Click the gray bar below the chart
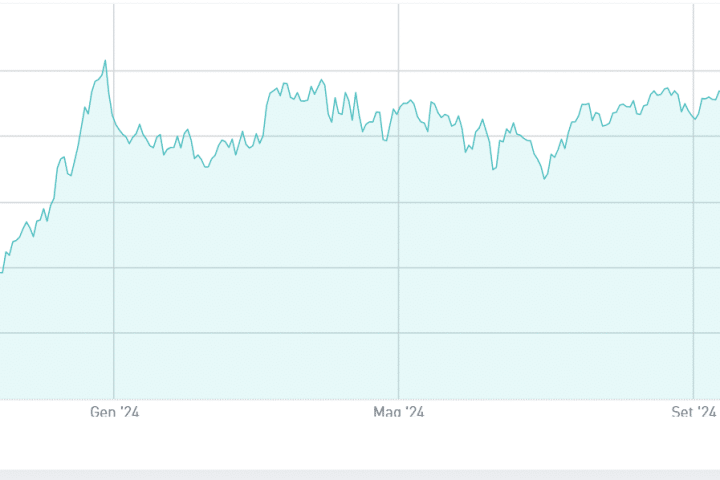The height and width of the screenshot is (480, 720). tap(360, 474)
